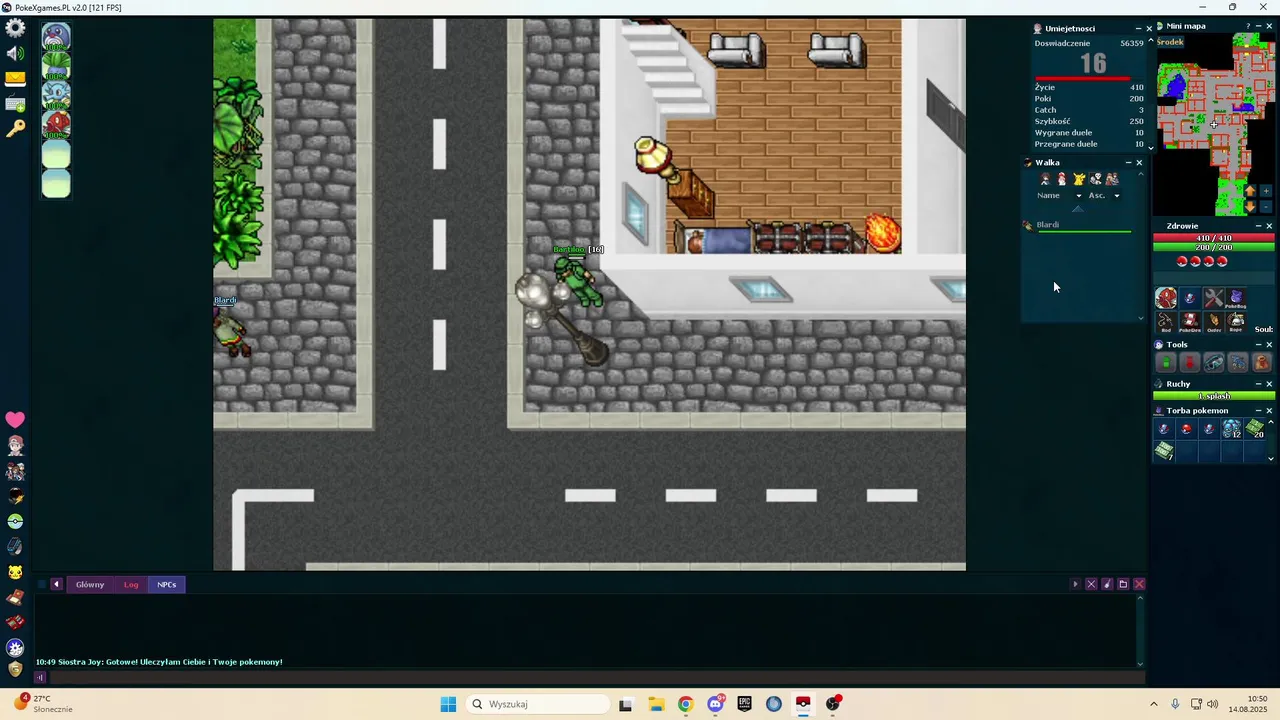Minimize the Umiejetnosci panel
The height and width of the screenshot is (720, 1280).
pos(1138,29)
